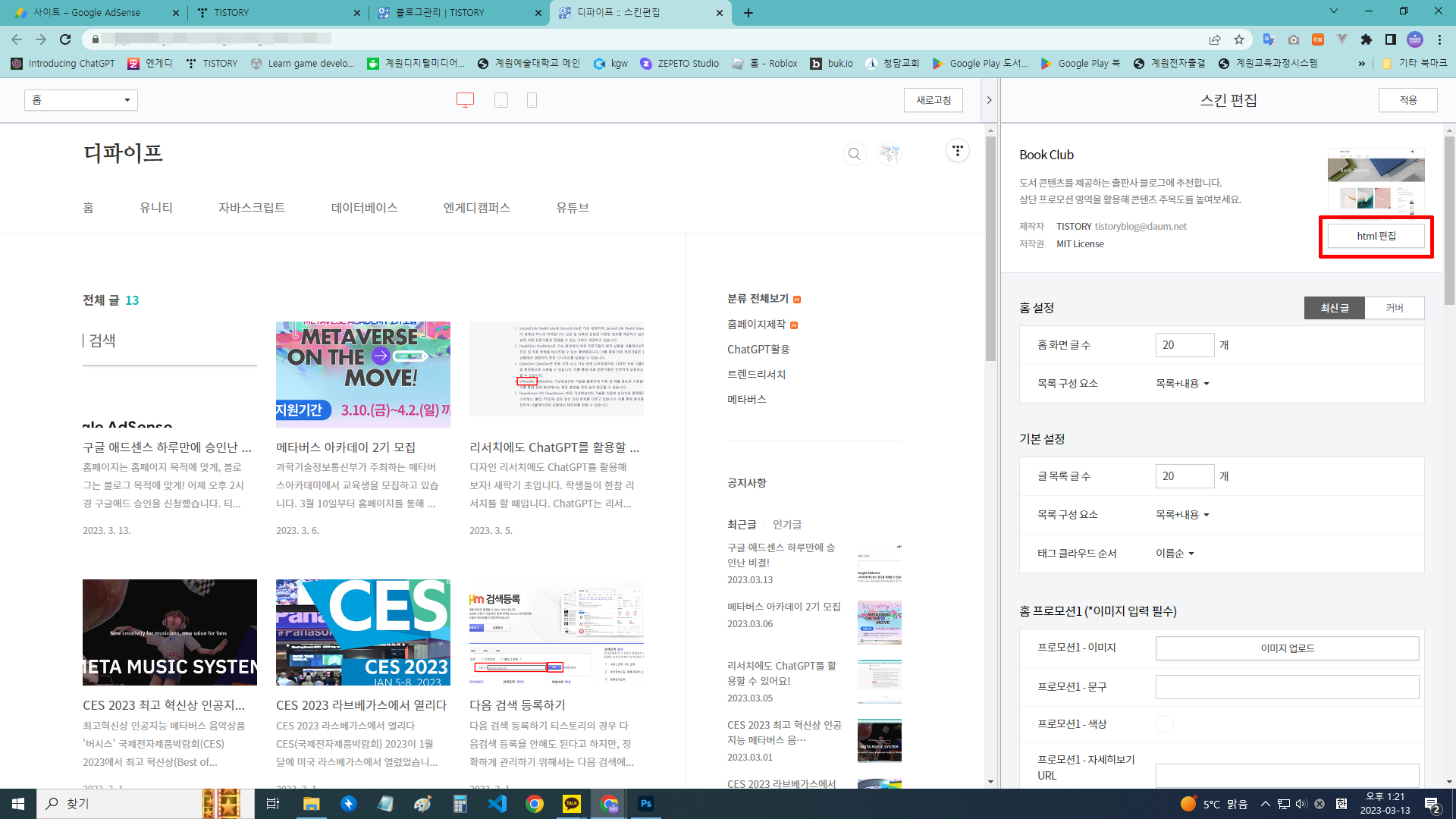Screen dimensions: 1456x819
Task: Open Calculator from the taskbar
Action: pyautogui.click(x=460, y=804)
